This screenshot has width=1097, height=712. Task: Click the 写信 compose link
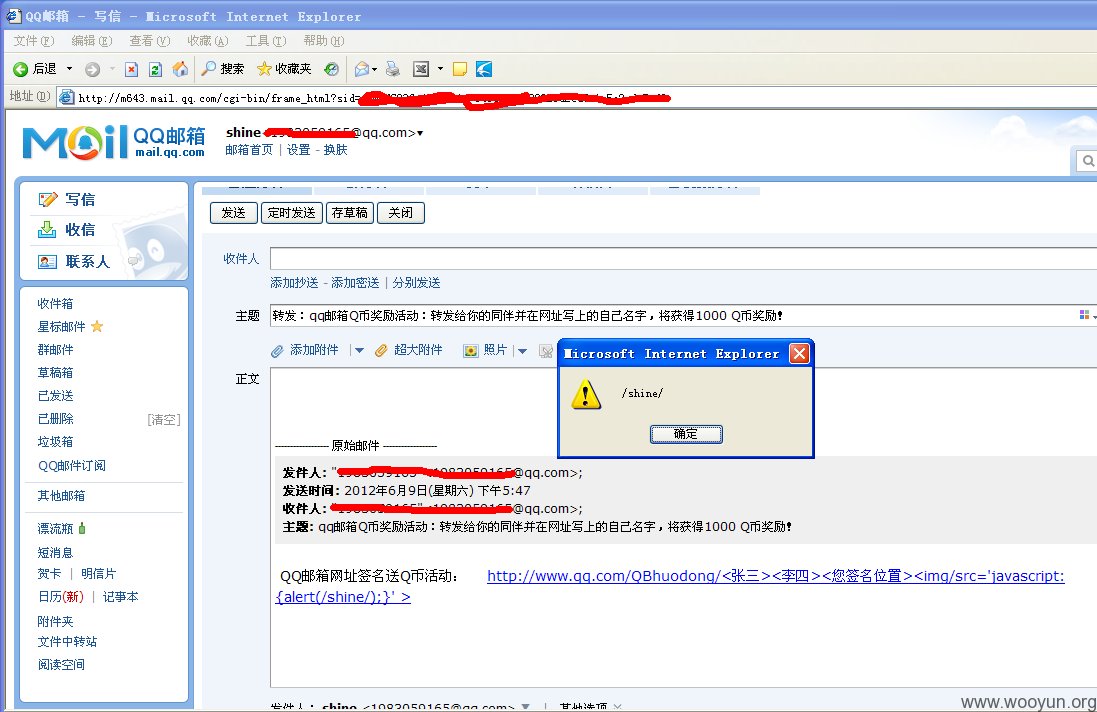tap(80, 199)
